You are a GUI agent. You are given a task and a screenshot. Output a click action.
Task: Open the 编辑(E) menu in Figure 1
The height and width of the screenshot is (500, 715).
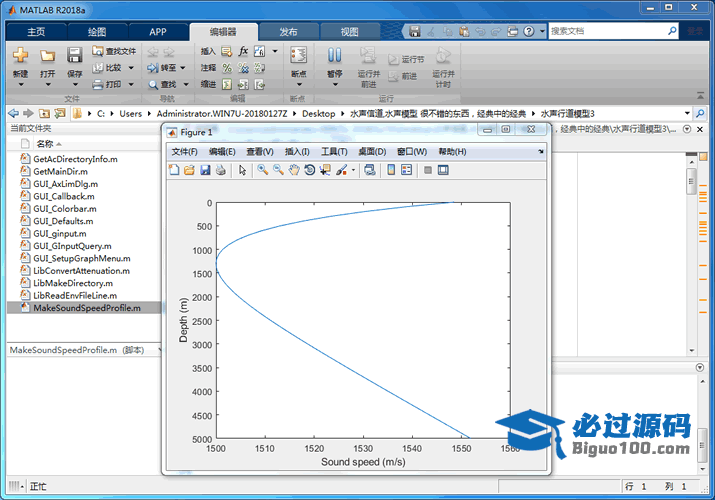tap(222, 152)
